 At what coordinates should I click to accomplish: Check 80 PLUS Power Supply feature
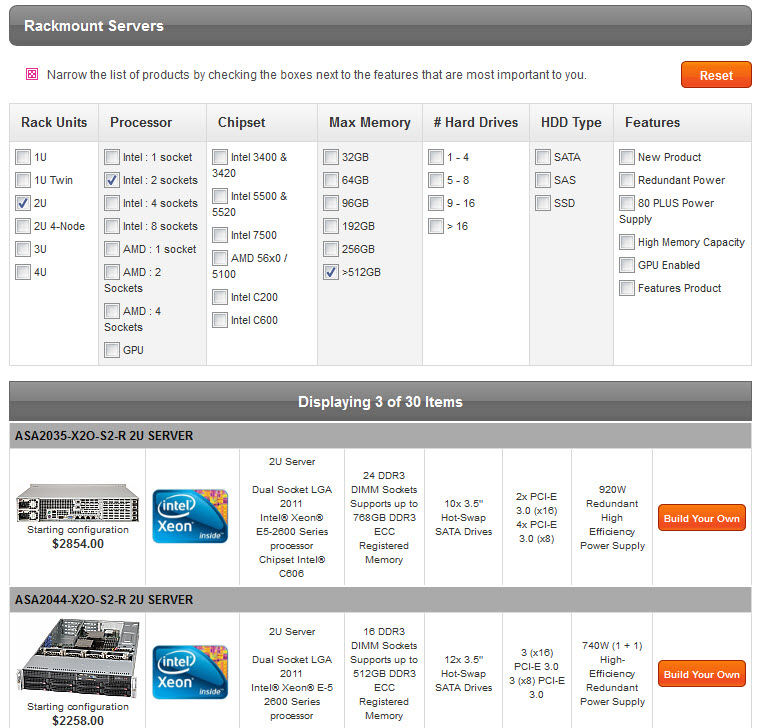point(627,203)
